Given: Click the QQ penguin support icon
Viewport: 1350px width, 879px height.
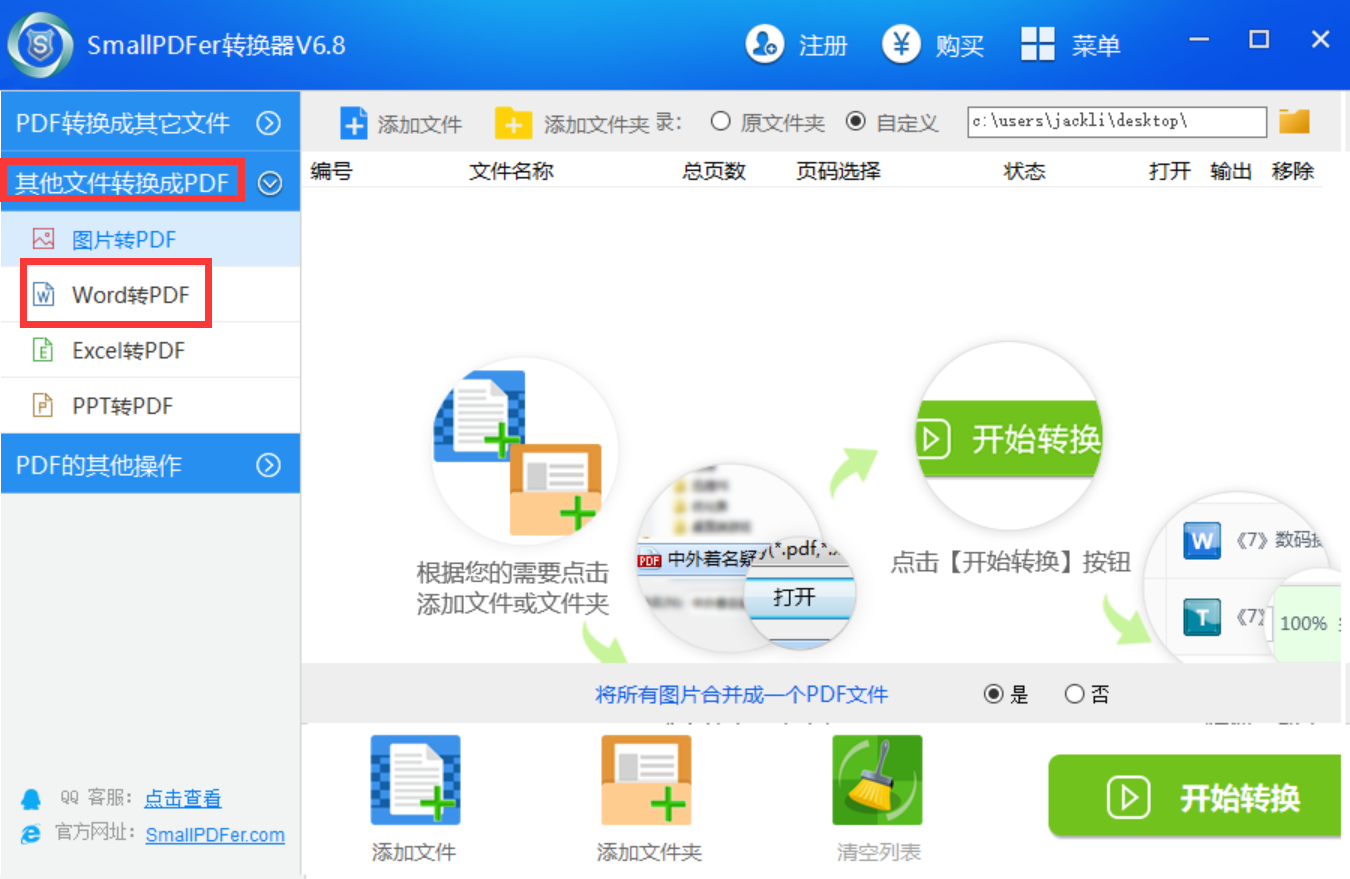Looking at the screenshot, I should point(32,799).
